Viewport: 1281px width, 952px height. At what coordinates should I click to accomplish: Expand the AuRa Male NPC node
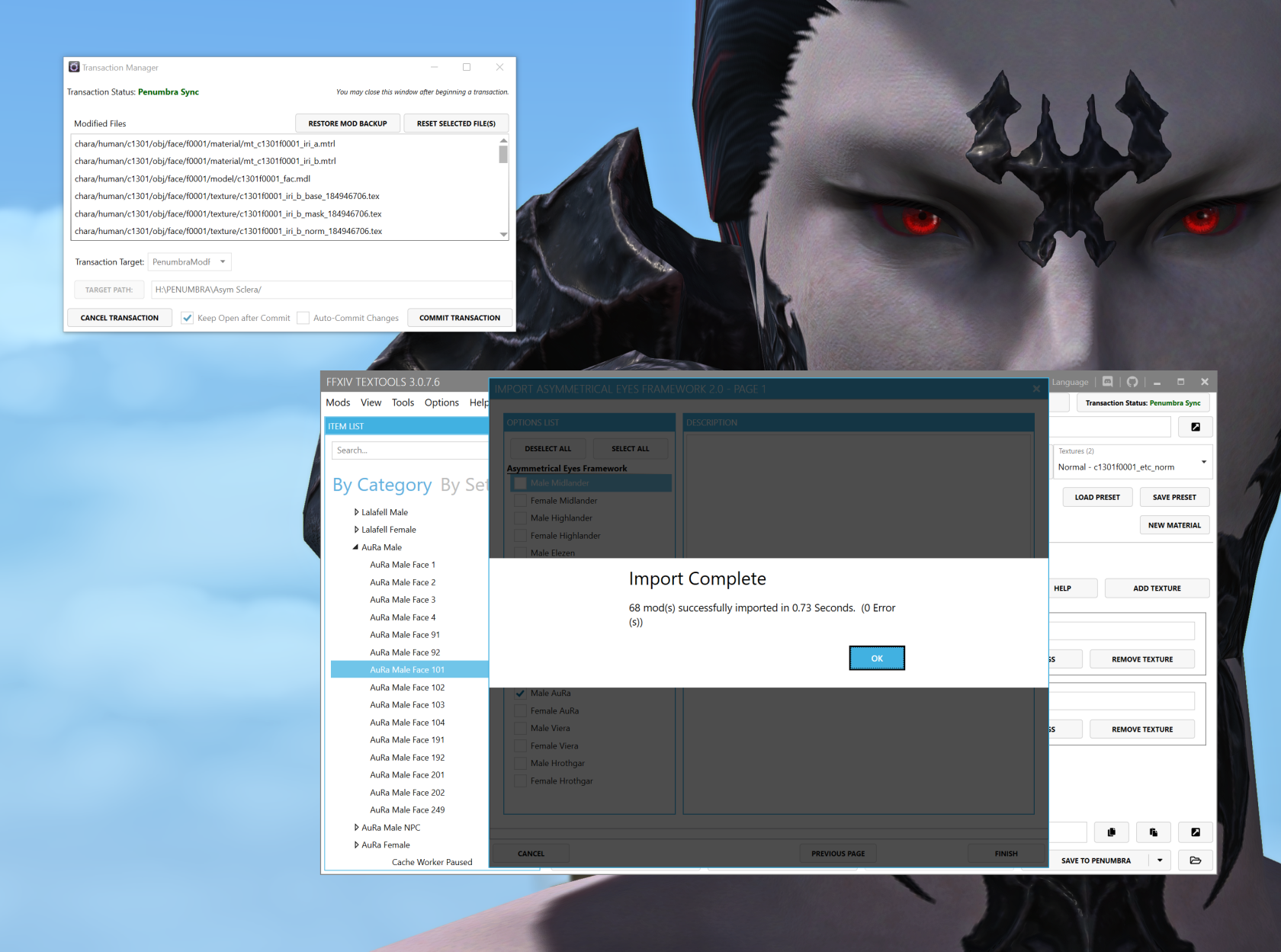pyautogui.click(x=356, y=828)
